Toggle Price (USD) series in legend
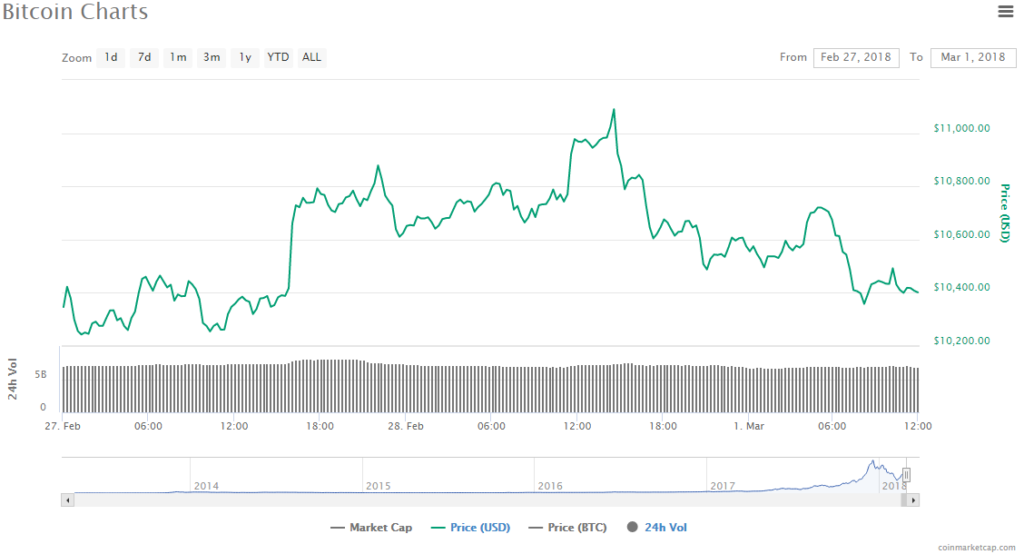The image size is (1024, 554). (x=468, y=527)
